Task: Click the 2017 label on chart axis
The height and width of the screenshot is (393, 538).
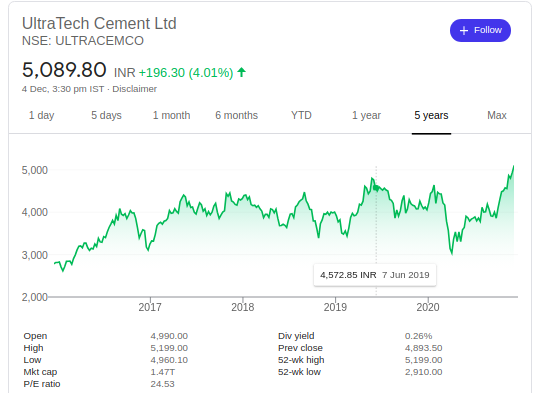Action: click(150, 307)
